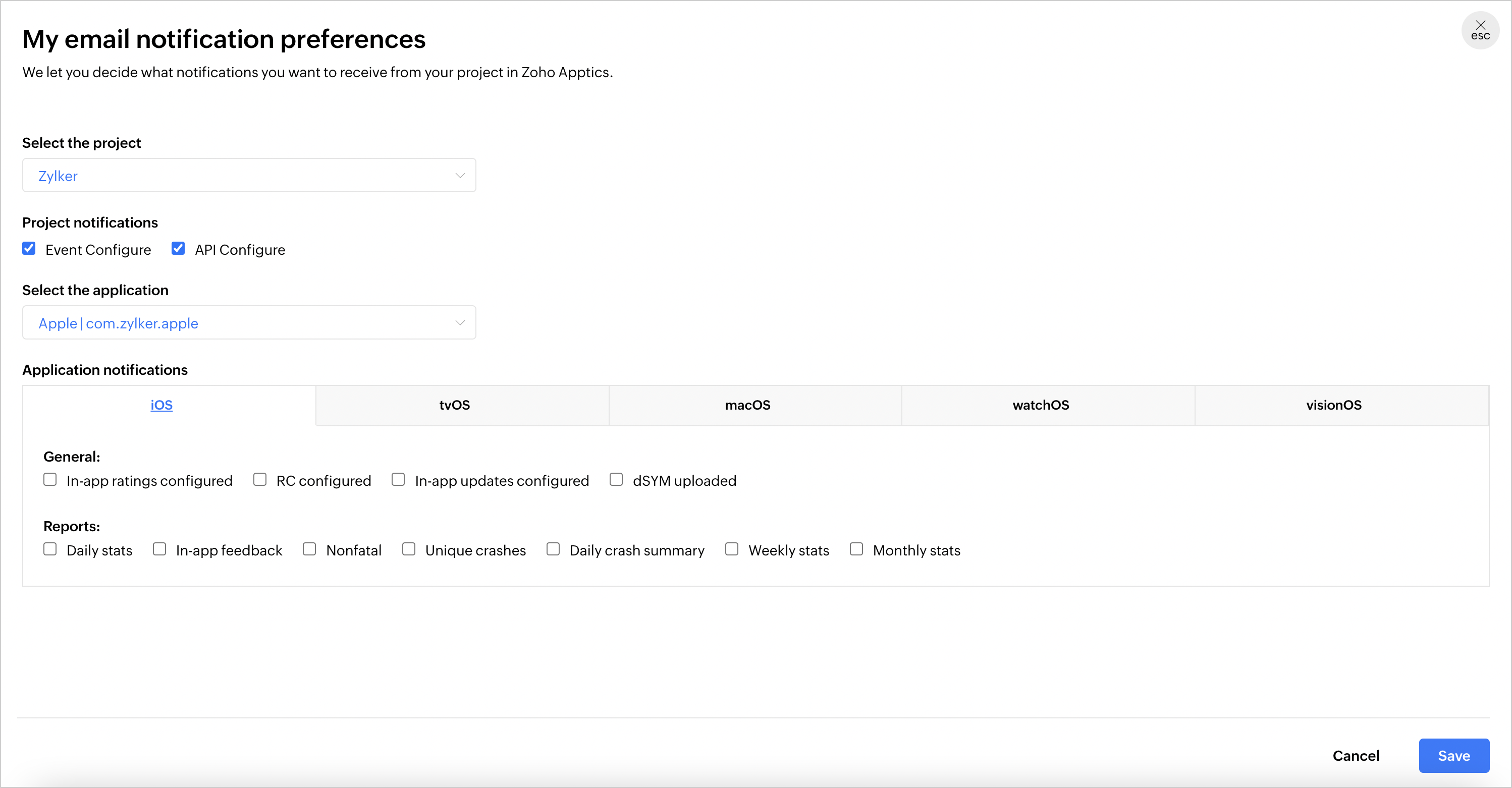Open the Zylker project dropdown
Image resolution: width=1512 pixels, height=788 pixels.
249,176
